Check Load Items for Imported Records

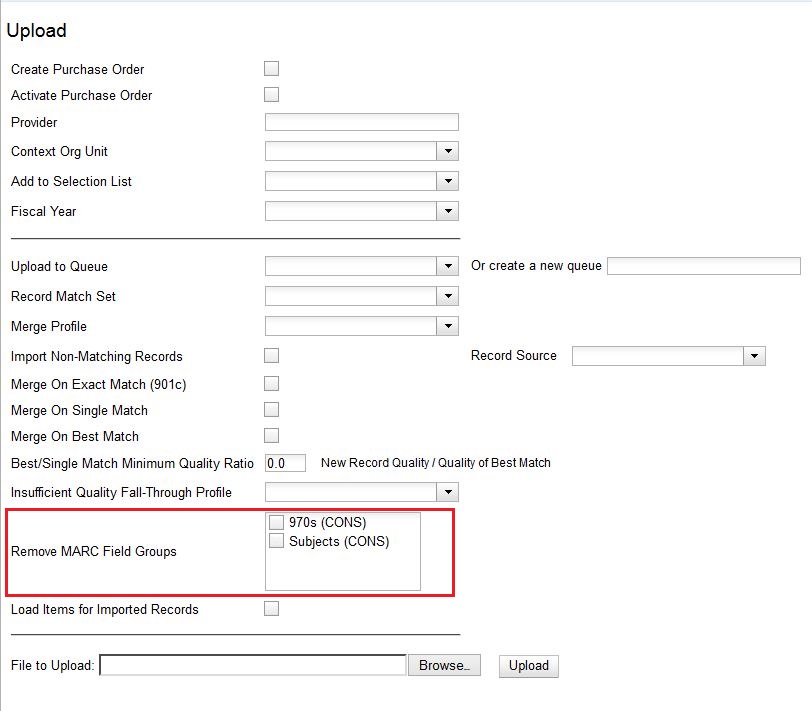tap(271, 609)
